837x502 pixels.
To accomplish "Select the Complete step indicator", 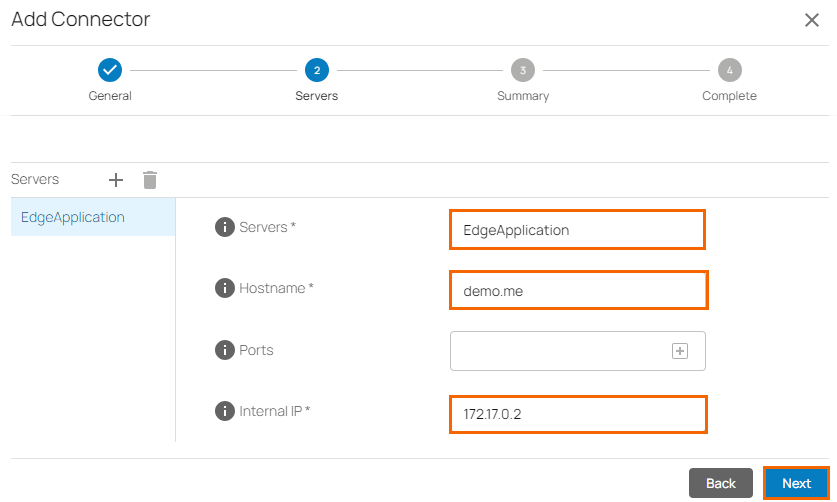I will coord(730,70).
